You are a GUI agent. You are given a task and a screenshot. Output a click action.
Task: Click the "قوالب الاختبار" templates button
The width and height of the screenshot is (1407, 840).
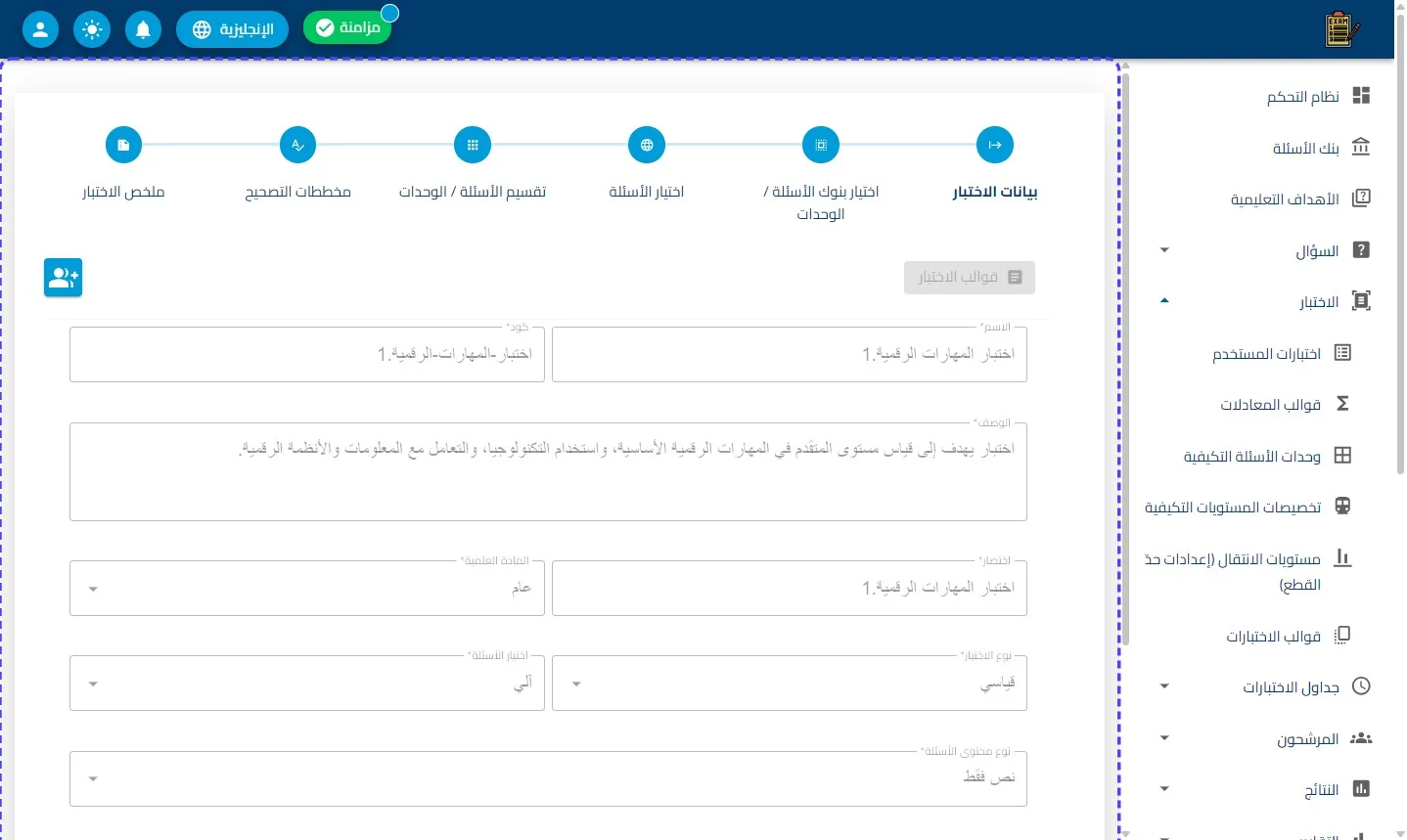[x=970, y=278]
